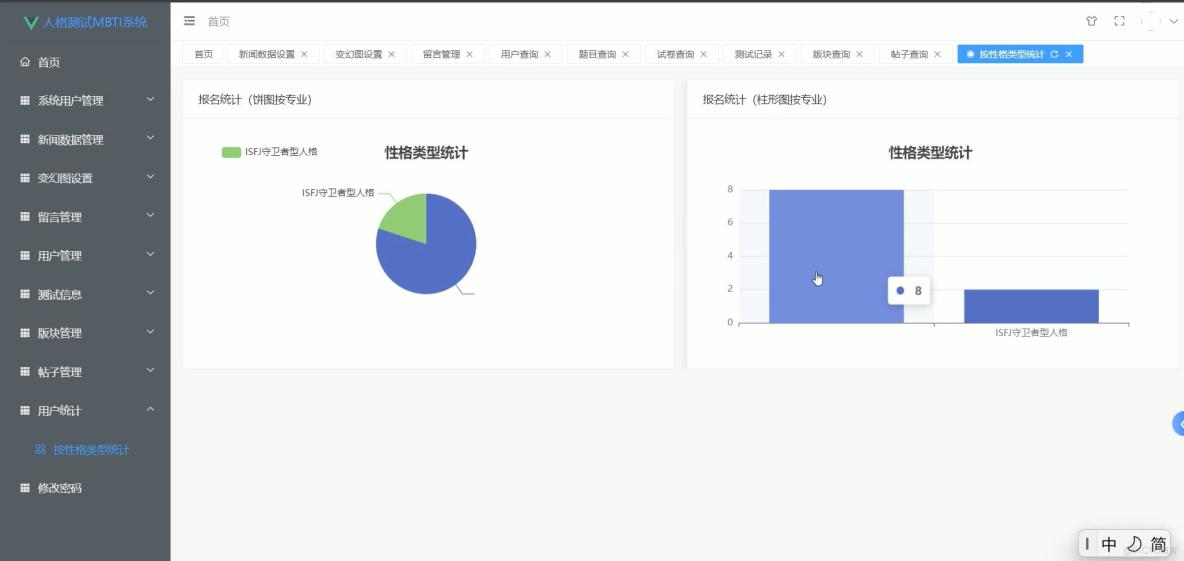Click grid icon beside 变幻图设置 in sidebar
This screenshot has width=1184, height=561.
point(25,178)
